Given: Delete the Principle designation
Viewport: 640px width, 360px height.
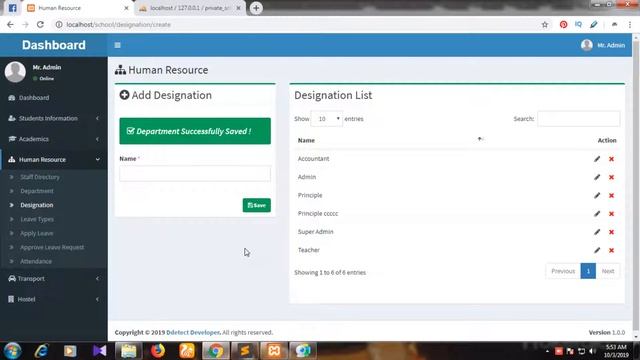Looking at the screenshot, I should click(611, 196).
